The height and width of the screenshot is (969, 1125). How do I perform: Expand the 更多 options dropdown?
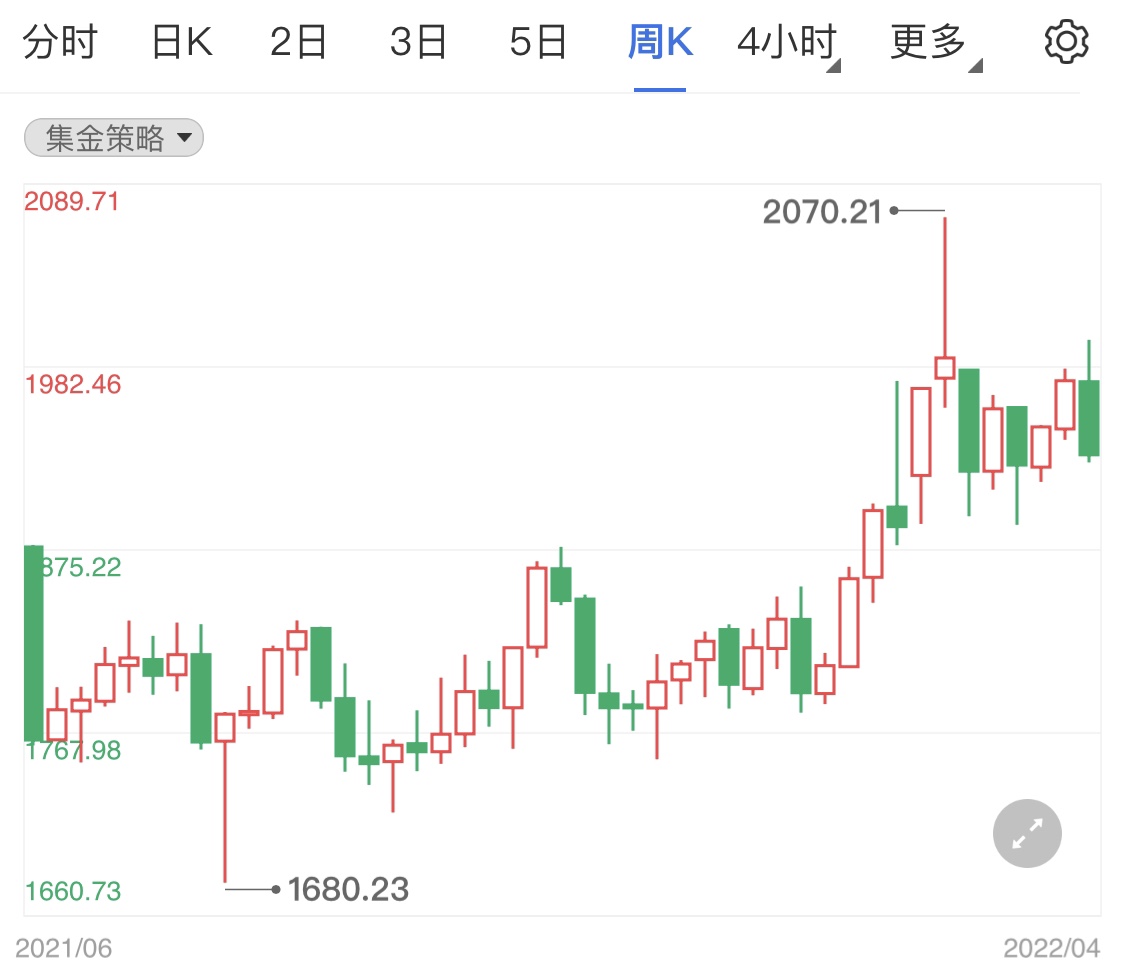932,43
